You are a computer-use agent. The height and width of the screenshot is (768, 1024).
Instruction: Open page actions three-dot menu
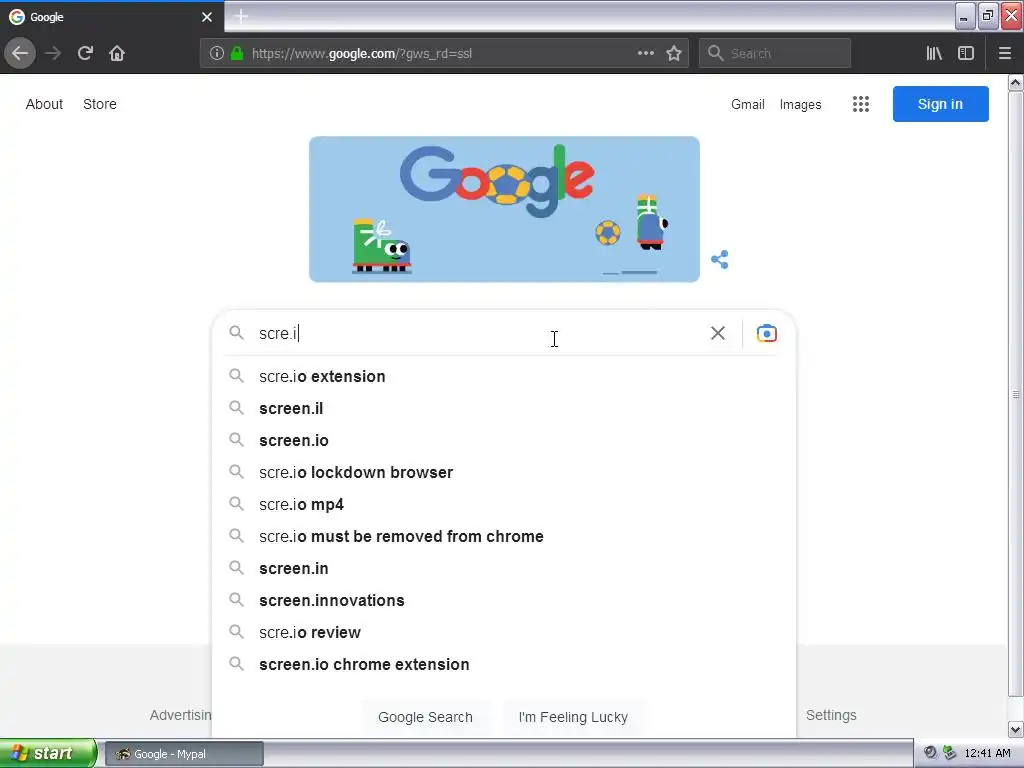pyautogui.click(x=646, y=53)
